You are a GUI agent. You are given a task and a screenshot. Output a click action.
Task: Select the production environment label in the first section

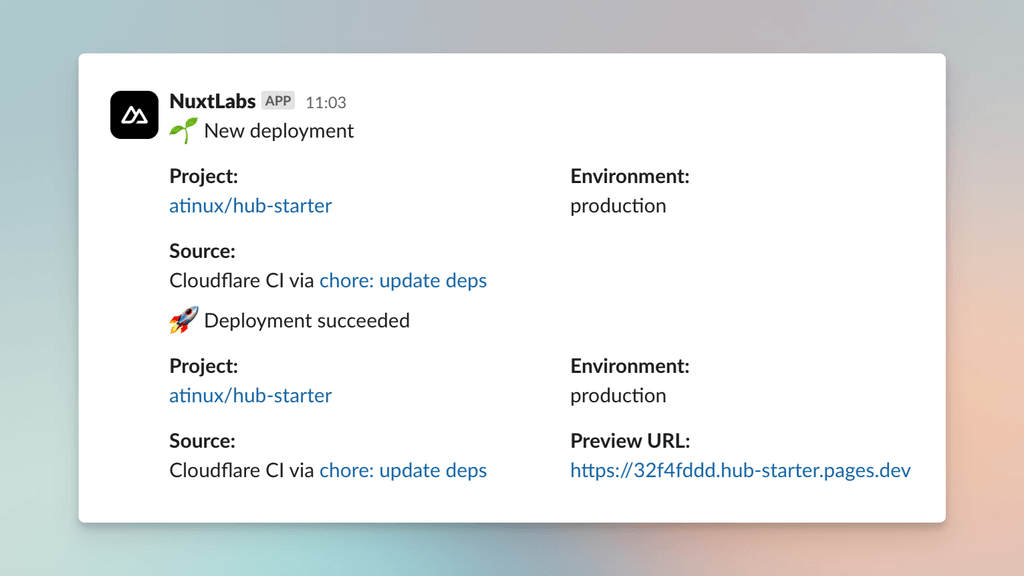[x=618, y=206]
